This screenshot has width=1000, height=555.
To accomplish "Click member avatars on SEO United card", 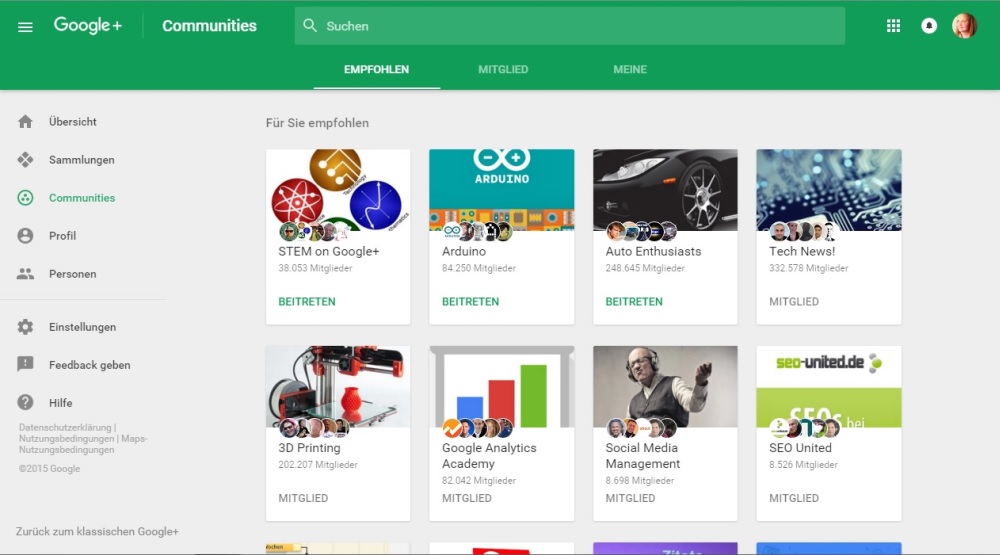I will [804, 427].
